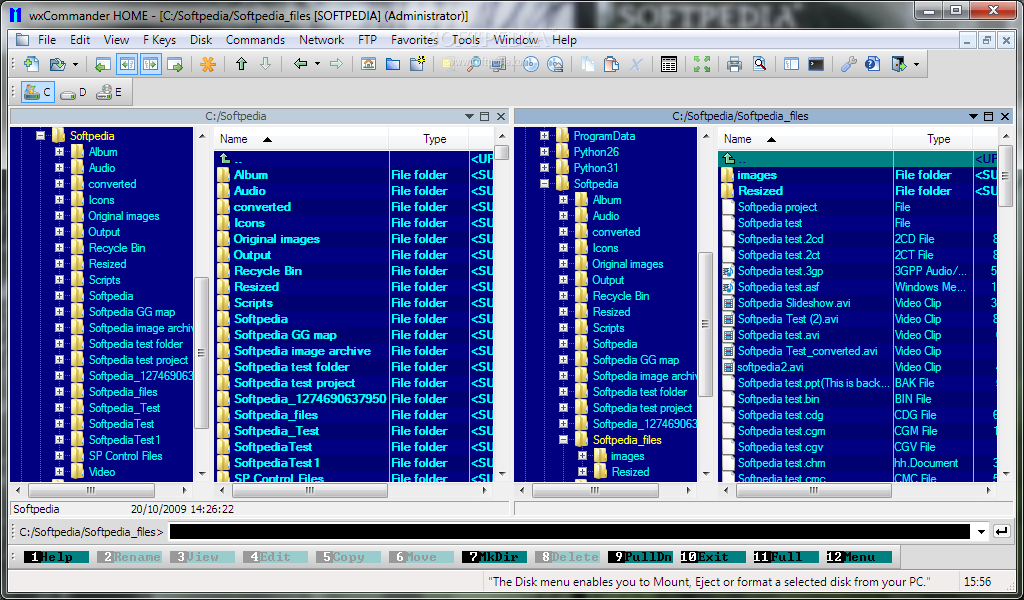Click the left file list Name column header
Viewport: 1024px width, 600px height.
[x=302, y=139]
